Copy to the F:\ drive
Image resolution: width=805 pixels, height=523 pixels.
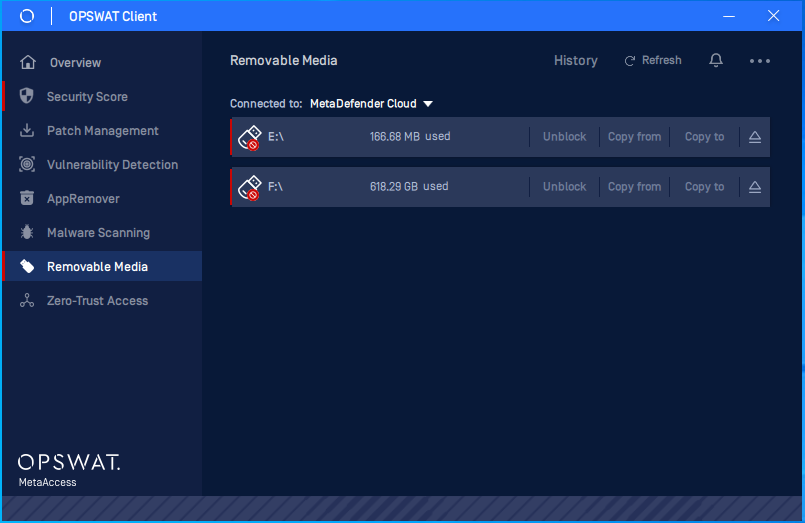pyautogui.click(x=704, y=186)
